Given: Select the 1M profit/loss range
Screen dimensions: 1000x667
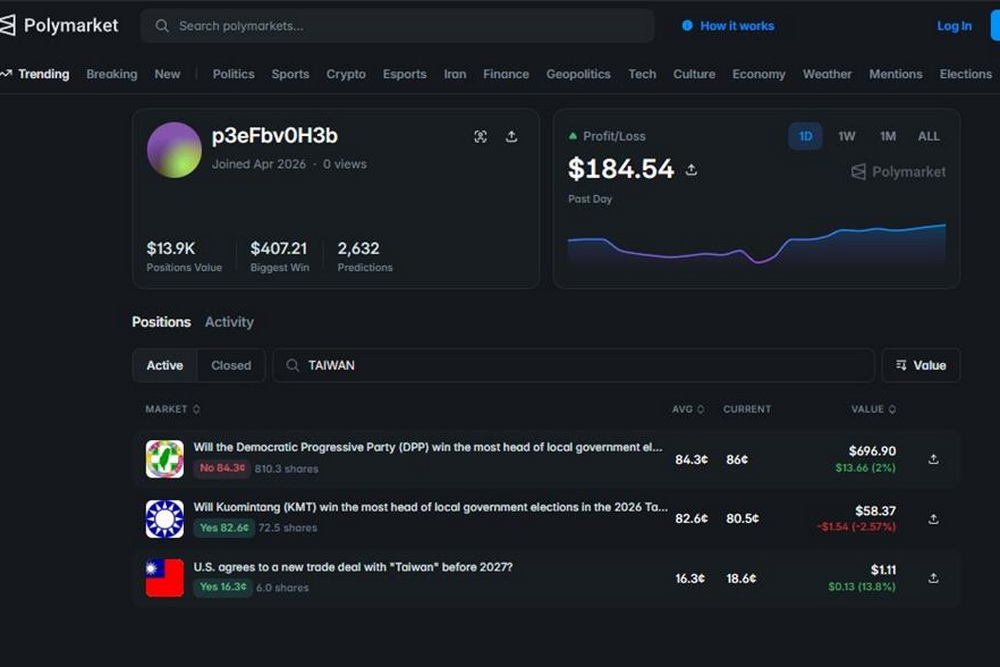Looking at the screenshot, I should (x=888, y=136).
